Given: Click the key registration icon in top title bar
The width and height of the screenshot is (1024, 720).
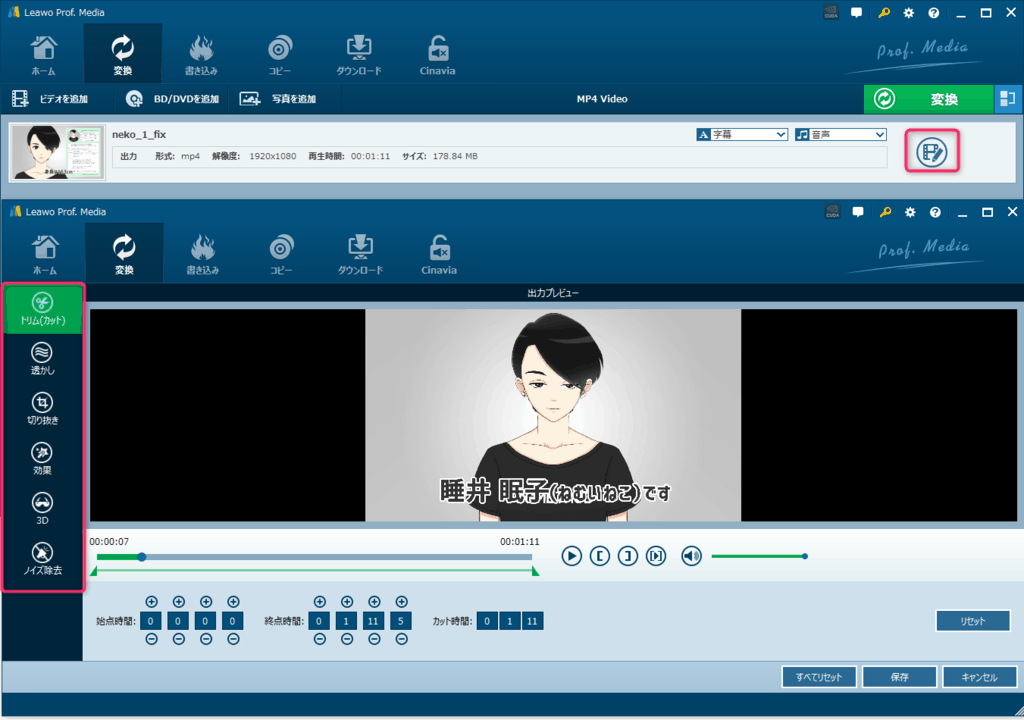Looking at the screenshot, I should 884,13.
